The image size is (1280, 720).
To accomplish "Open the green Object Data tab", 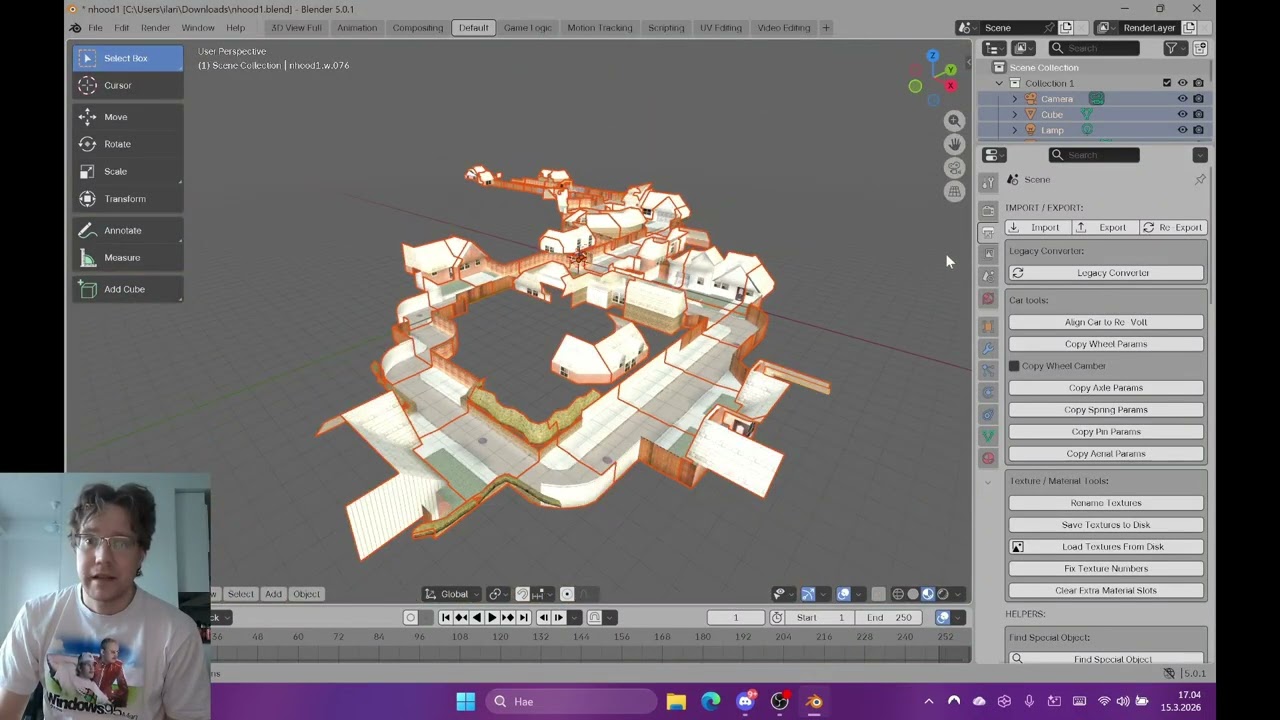I will [x=988, y=436].
